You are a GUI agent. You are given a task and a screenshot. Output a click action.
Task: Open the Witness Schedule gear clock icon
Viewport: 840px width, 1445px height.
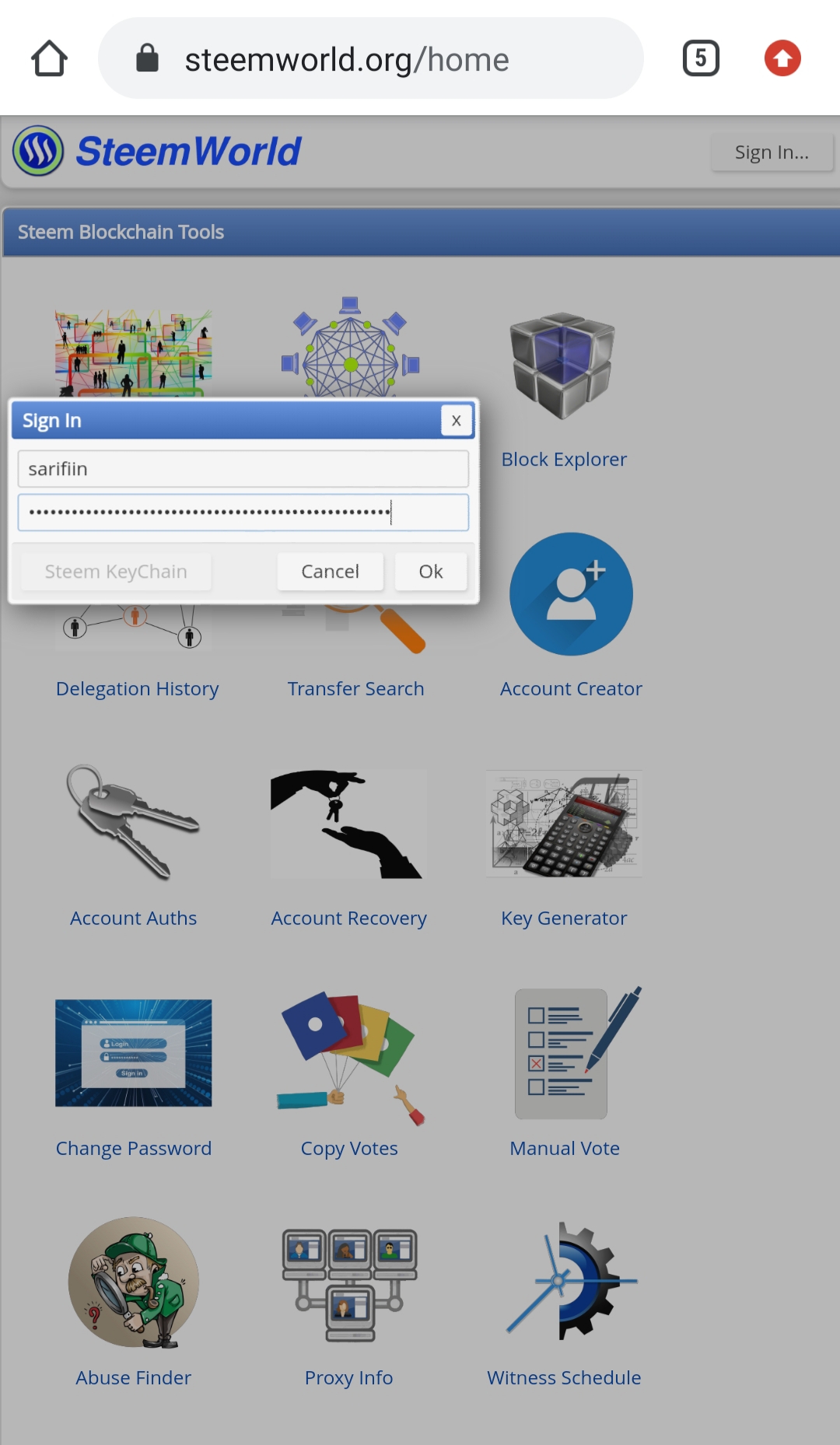(x=572, y=1282)
